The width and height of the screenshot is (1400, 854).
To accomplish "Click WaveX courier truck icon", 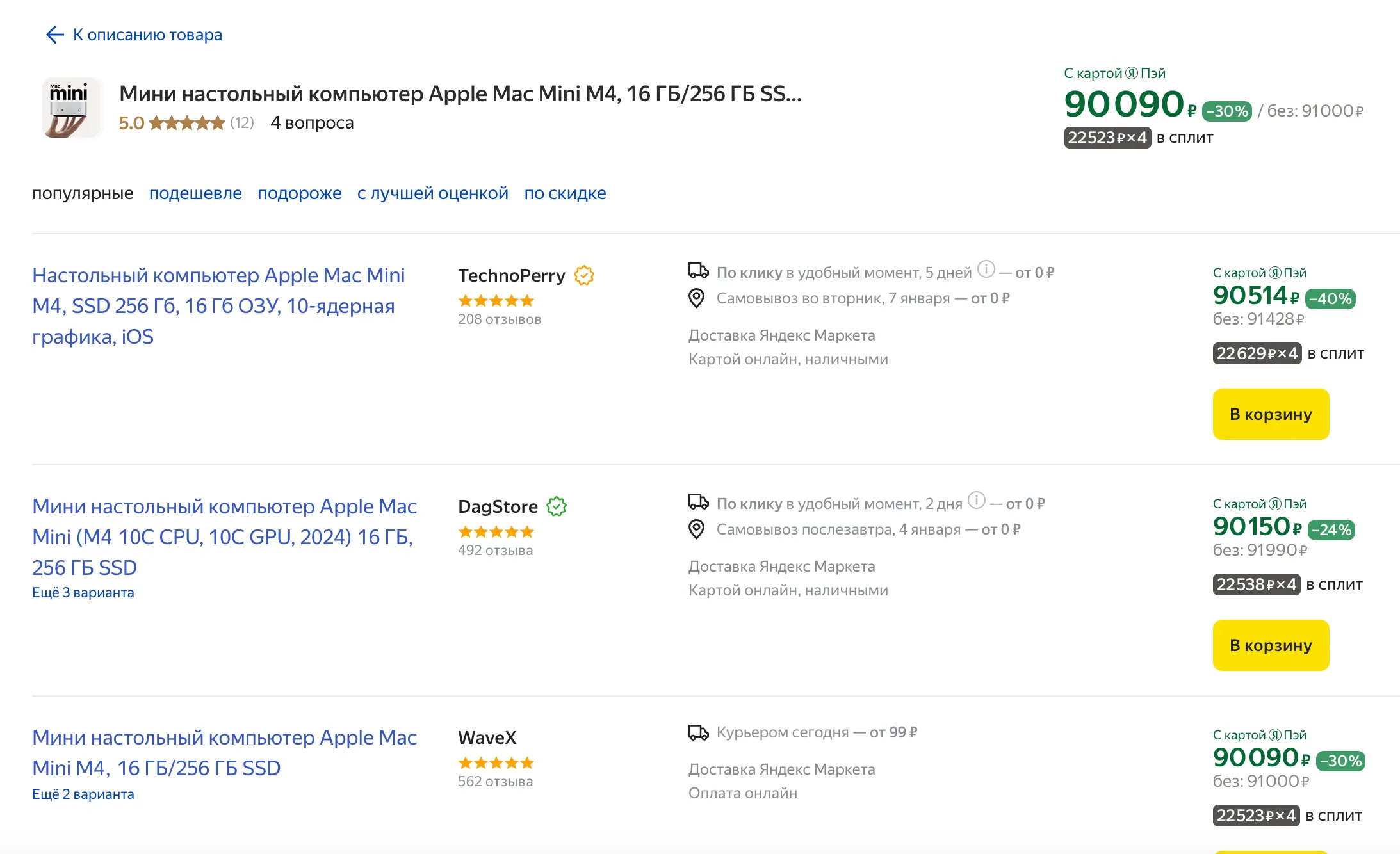I will coord(698,732).
